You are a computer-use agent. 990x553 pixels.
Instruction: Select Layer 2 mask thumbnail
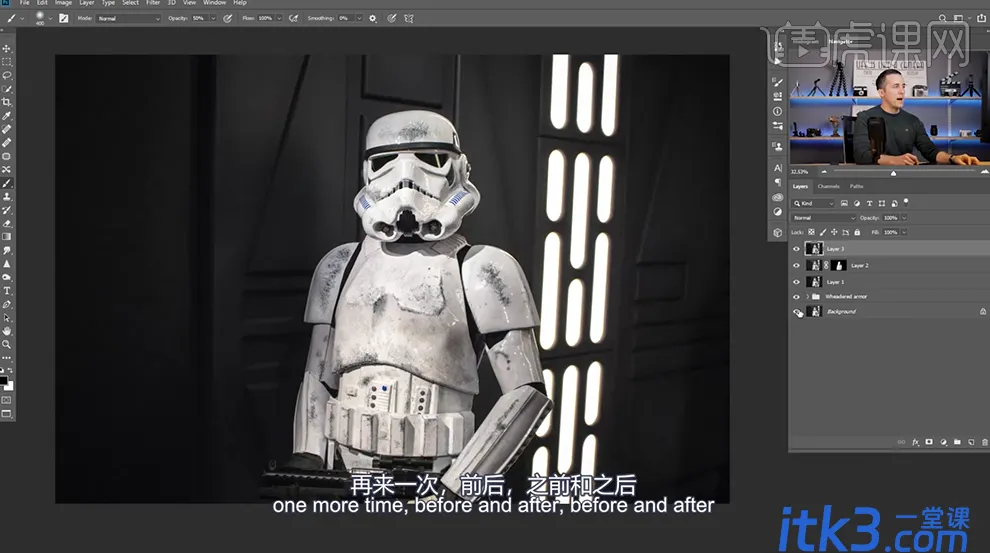click(x=838, y=266)
